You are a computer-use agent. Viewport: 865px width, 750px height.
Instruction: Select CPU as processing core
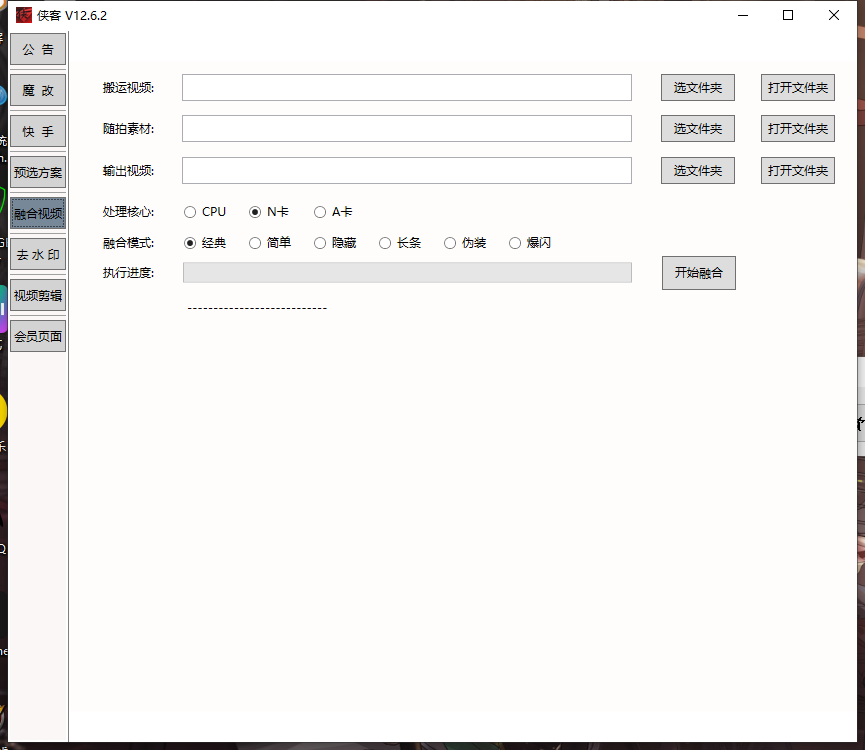(x=190, y=212)
